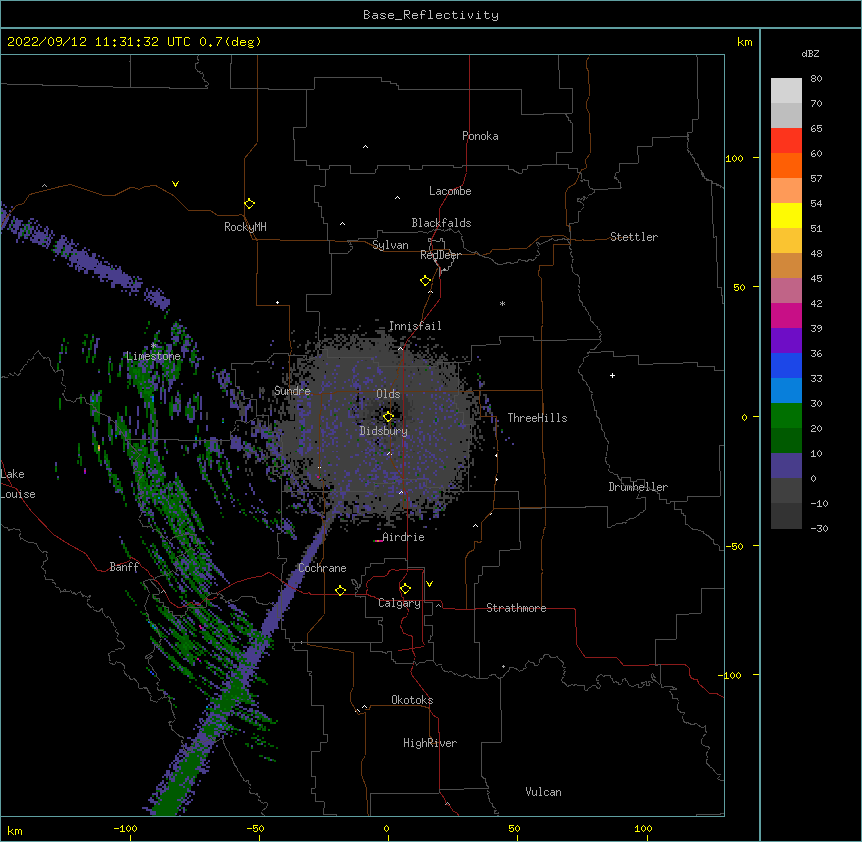This screenshot has width=862, height=842.
Task: Click the 0 tick label on the bottom axis
Action: tap(386, 828)
